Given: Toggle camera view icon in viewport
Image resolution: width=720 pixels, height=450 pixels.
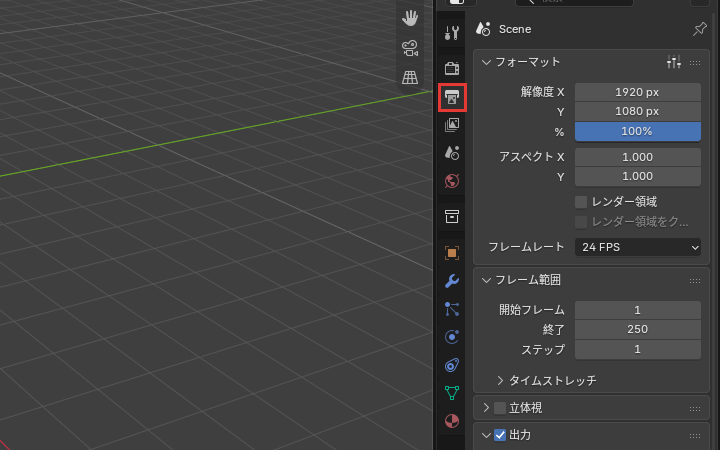Looking at the screenshot, I should [x=410, y=48].
